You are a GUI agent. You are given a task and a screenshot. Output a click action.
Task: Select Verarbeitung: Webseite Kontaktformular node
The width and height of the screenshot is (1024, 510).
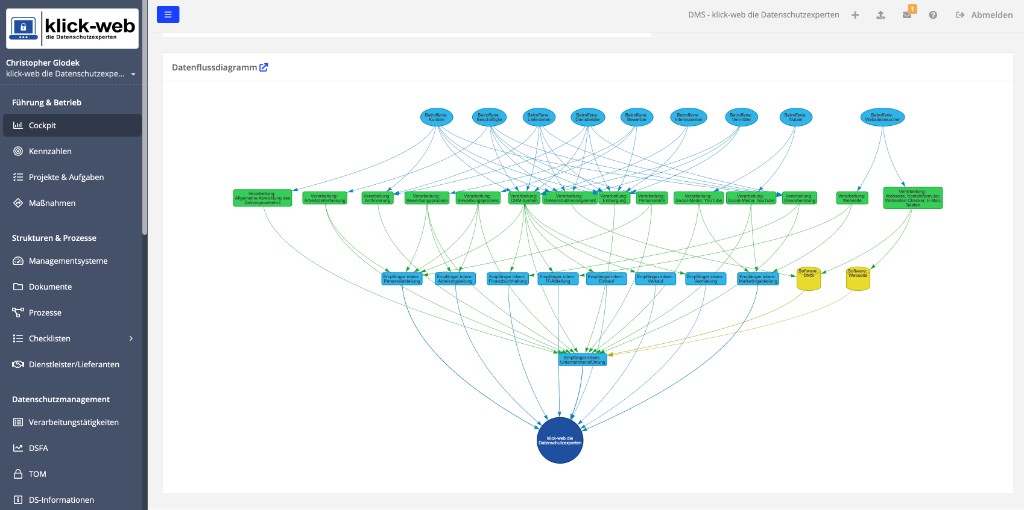coord(912,198)
